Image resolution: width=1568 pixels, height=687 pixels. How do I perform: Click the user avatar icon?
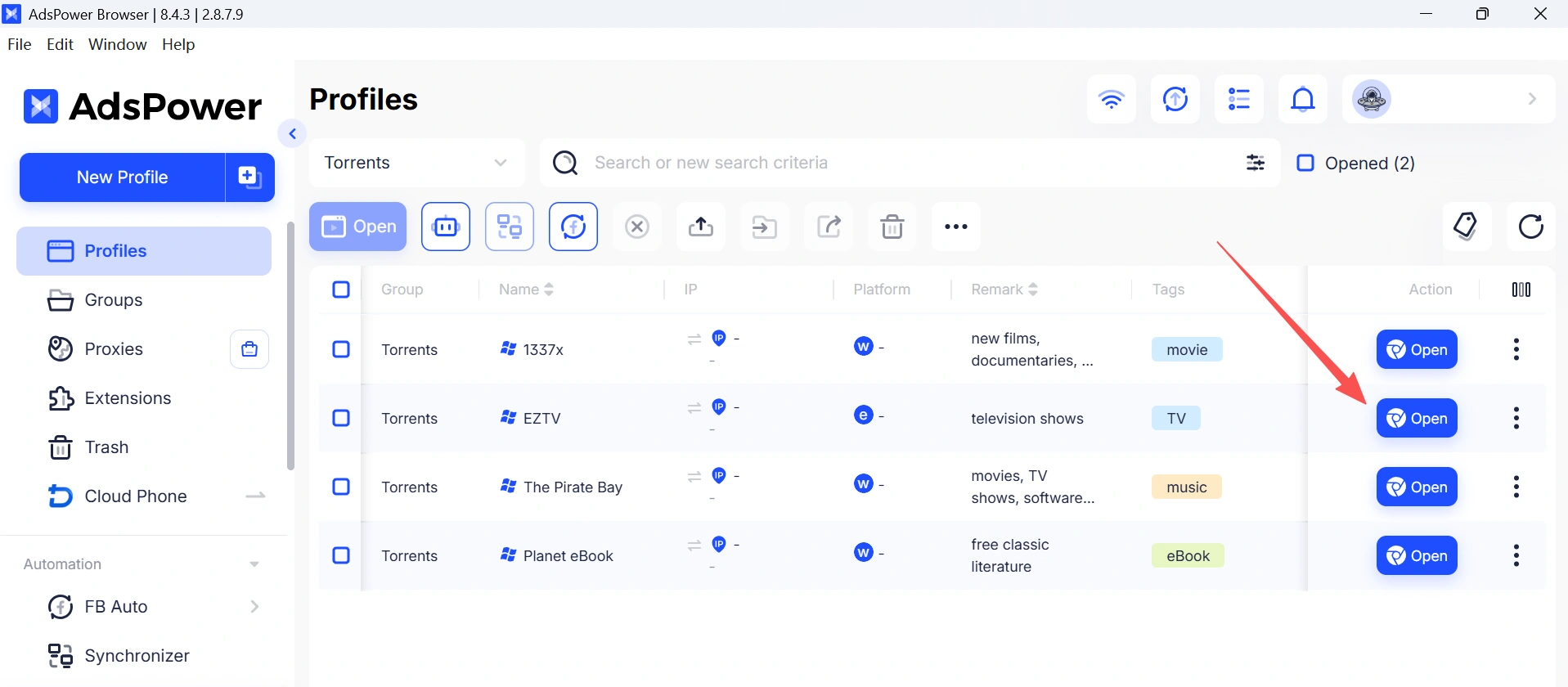tap(1372, 99)
